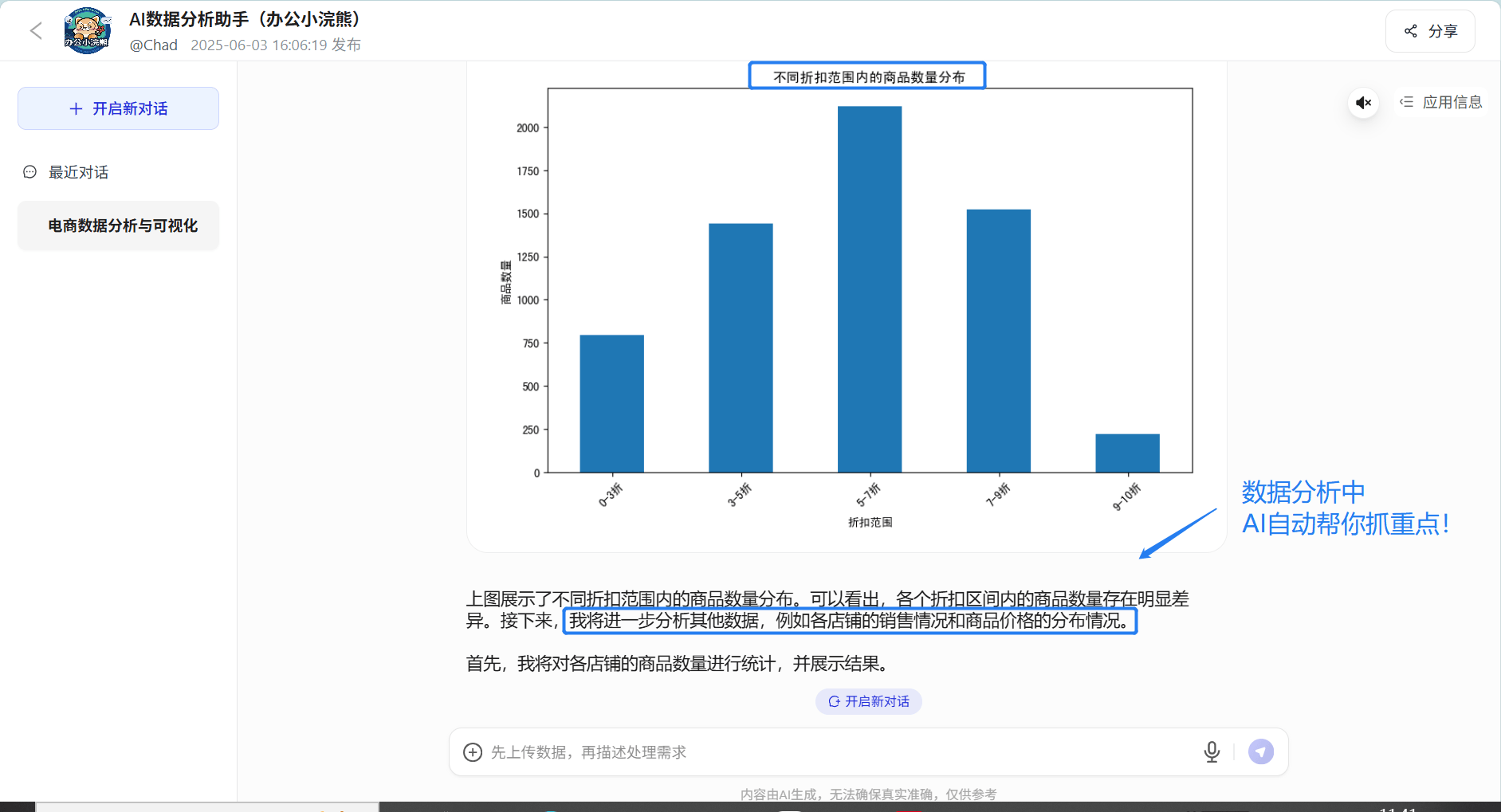
Task: Click the 办公小浣熊 raccoon avatar
Action: tap(87, 31)
